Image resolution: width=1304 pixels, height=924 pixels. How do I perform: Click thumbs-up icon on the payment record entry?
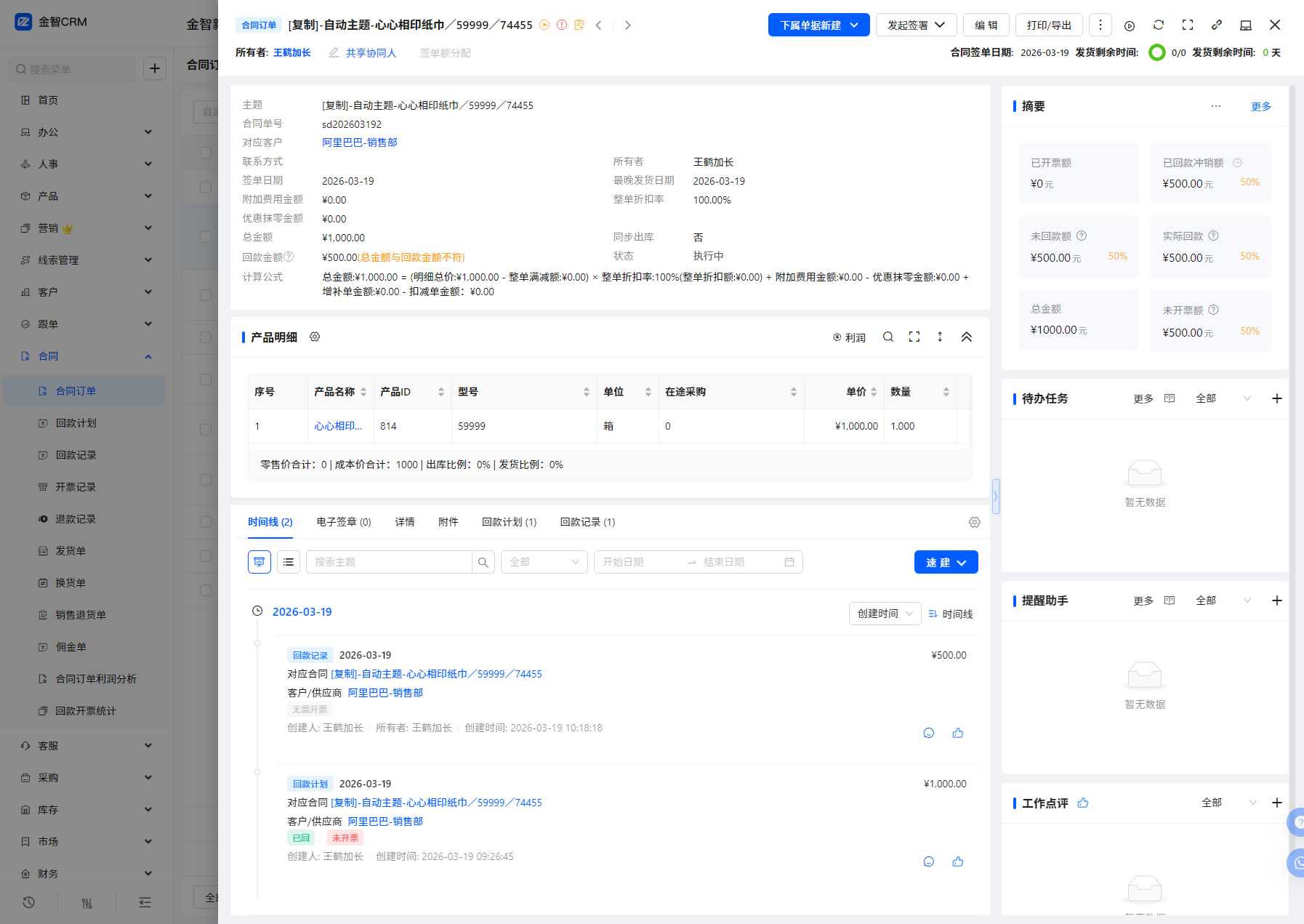958,733
